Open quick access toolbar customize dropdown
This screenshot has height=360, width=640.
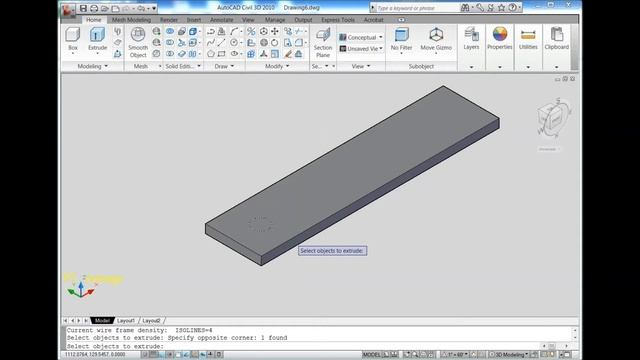(x=154, y=8)
